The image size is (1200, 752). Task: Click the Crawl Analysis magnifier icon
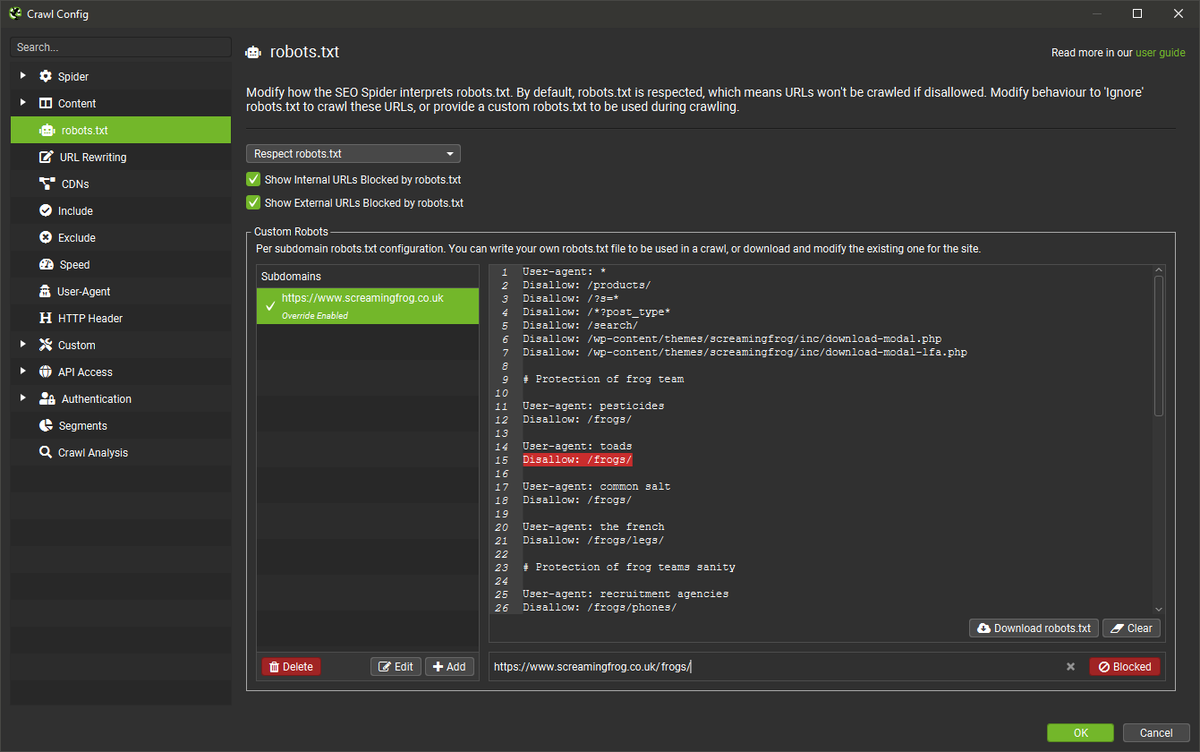click(x=45, y=453)
